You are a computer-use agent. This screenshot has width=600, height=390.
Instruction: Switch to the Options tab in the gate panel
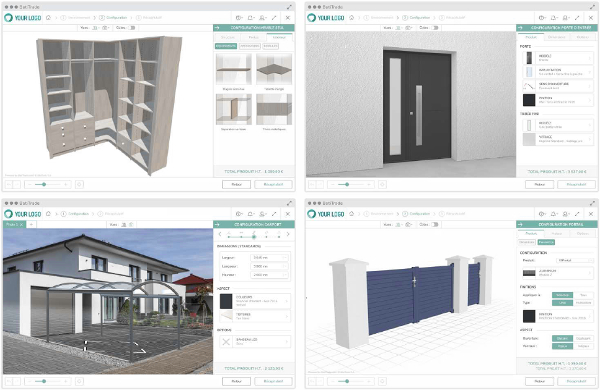click(582, 233)
